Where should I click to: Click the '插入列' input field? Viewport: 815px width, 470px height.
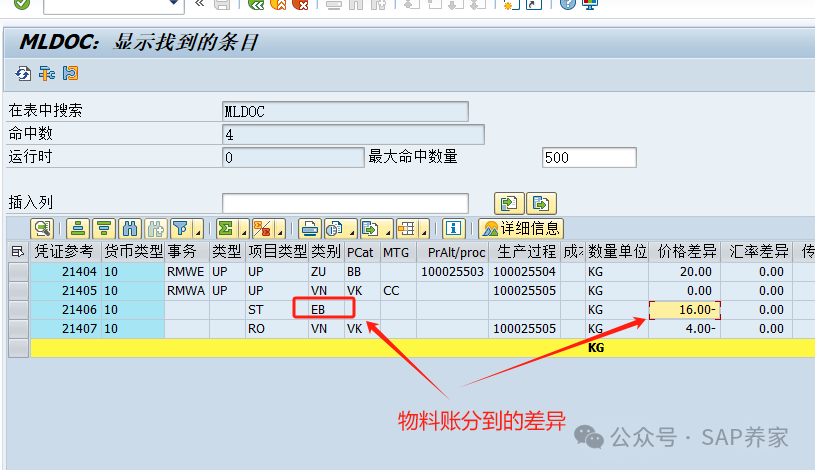(x=345, y=203)
